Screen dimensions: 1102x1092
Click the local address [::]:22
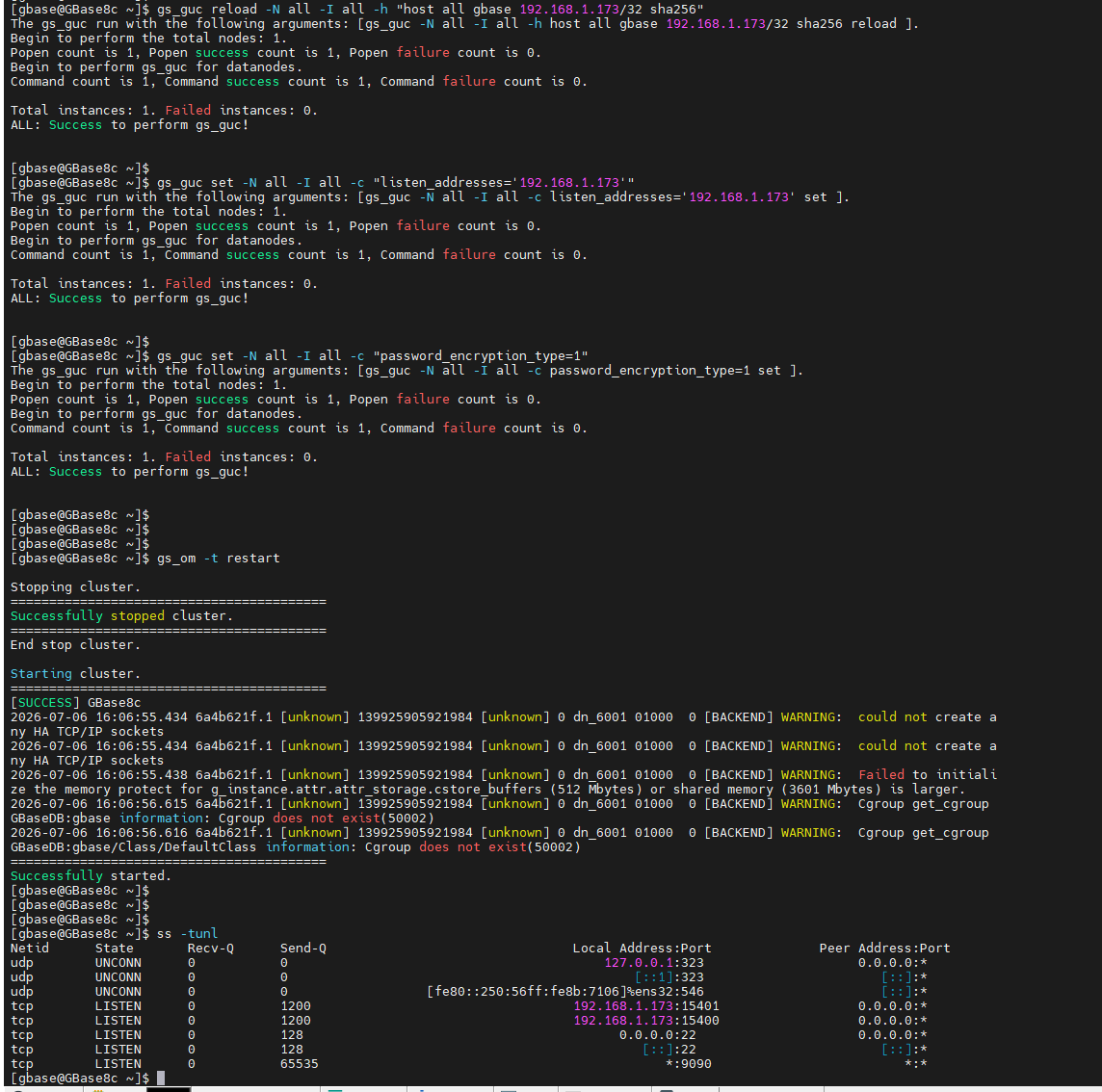click(669, 1050)
